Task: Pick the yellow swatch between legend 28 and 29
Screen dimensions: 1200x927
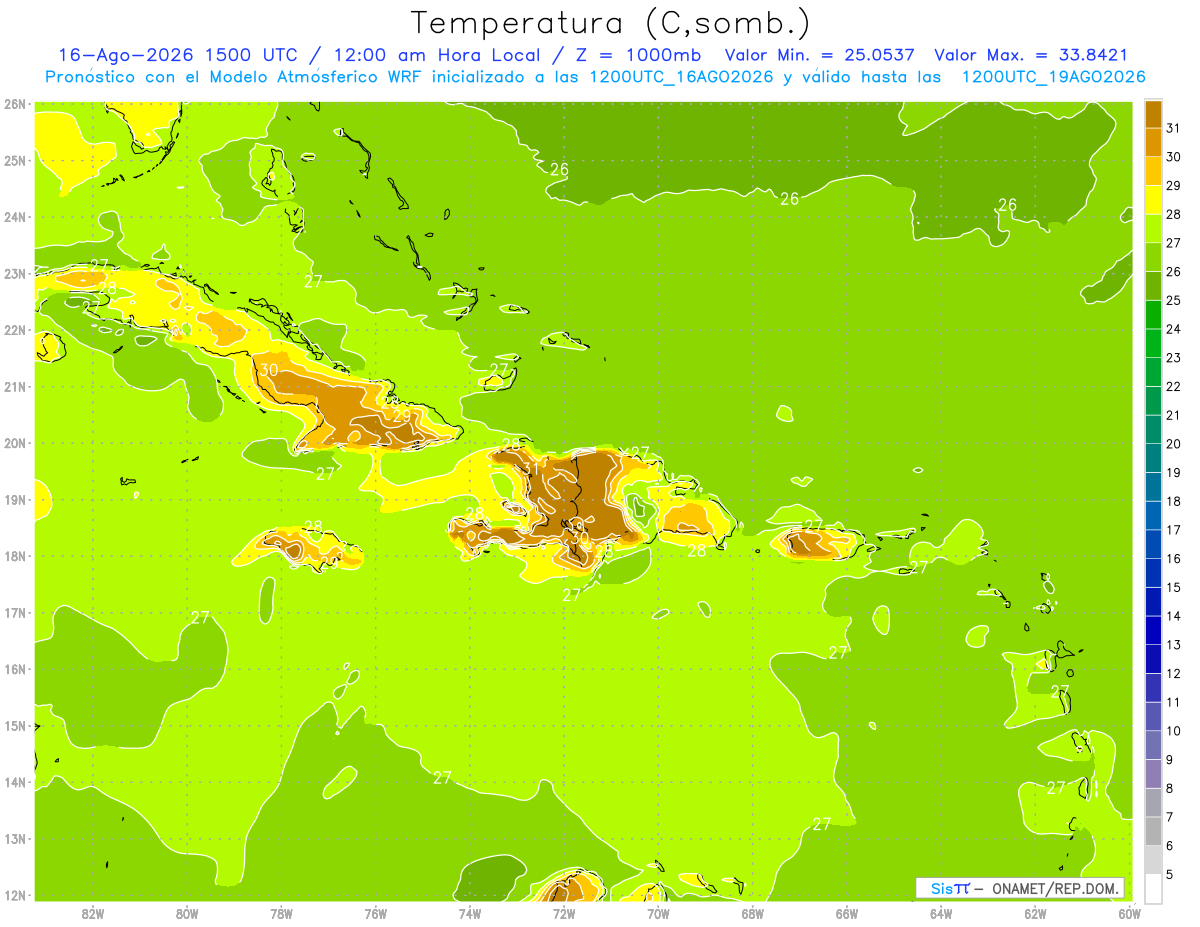Action: coord(1154,200)
